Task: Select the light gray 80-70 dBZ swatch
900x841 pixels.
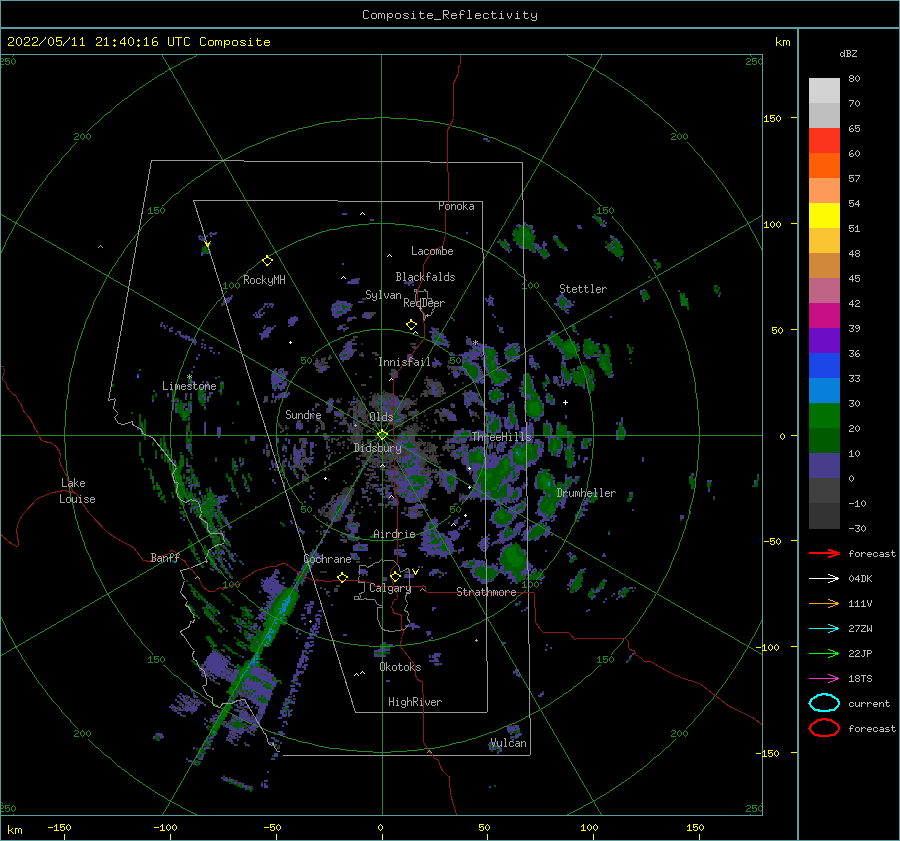Action: click(824, 91)
